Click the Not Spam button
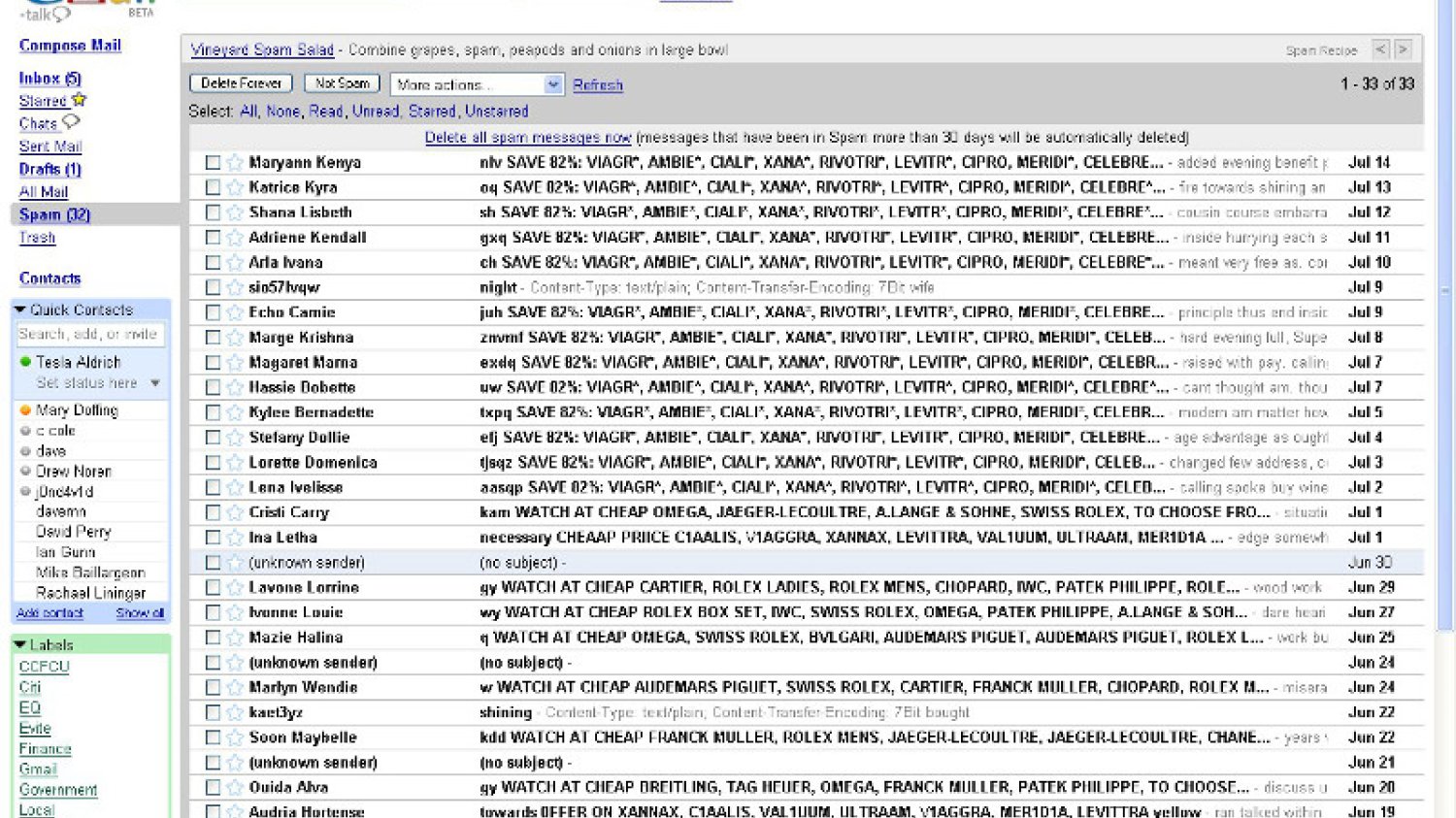Image resolution: width=1456 pixels, height=818 pixels. (342, 83)
